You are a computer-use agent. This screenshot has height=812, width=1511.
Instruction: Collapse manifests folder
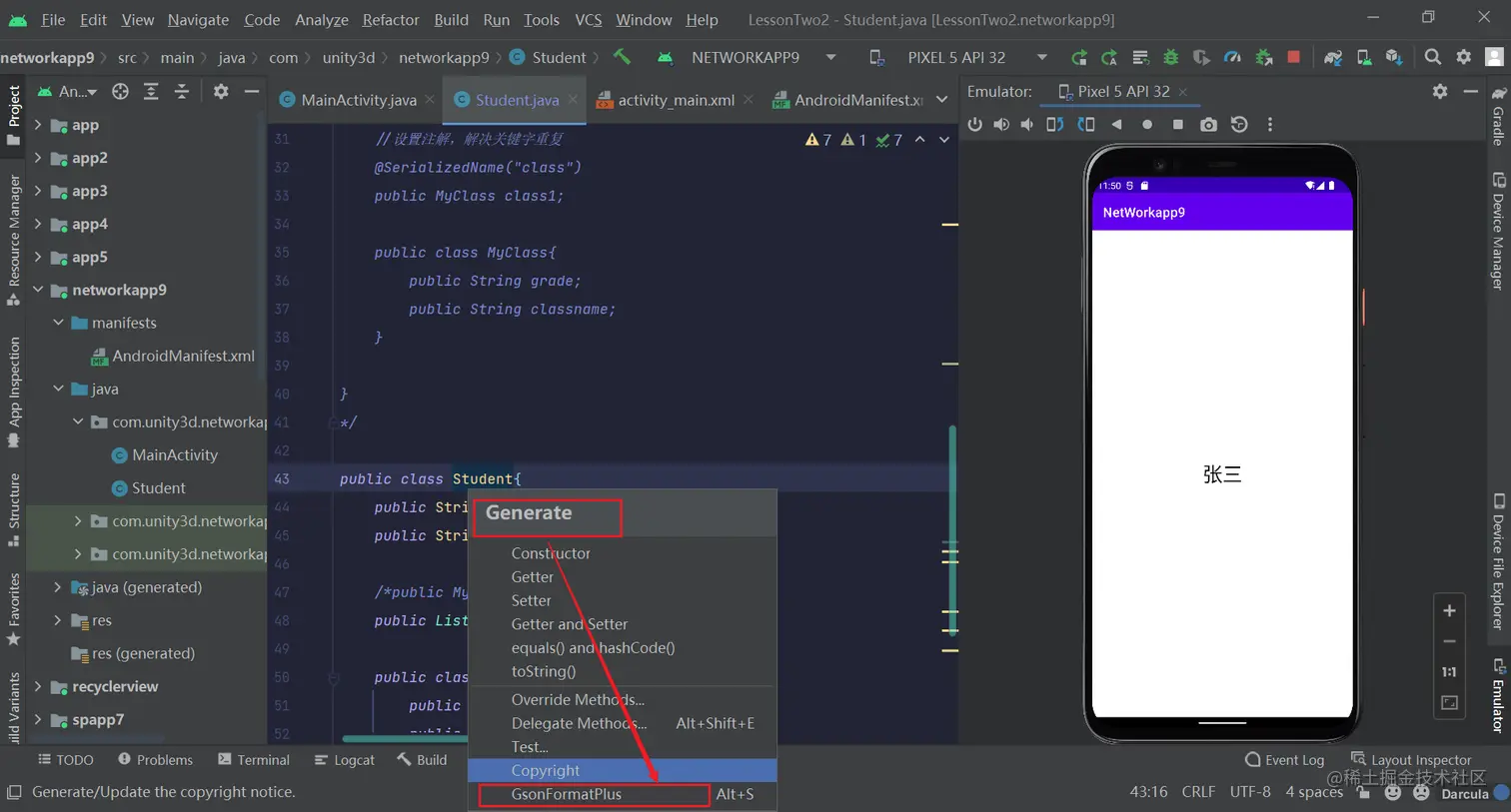58,323
